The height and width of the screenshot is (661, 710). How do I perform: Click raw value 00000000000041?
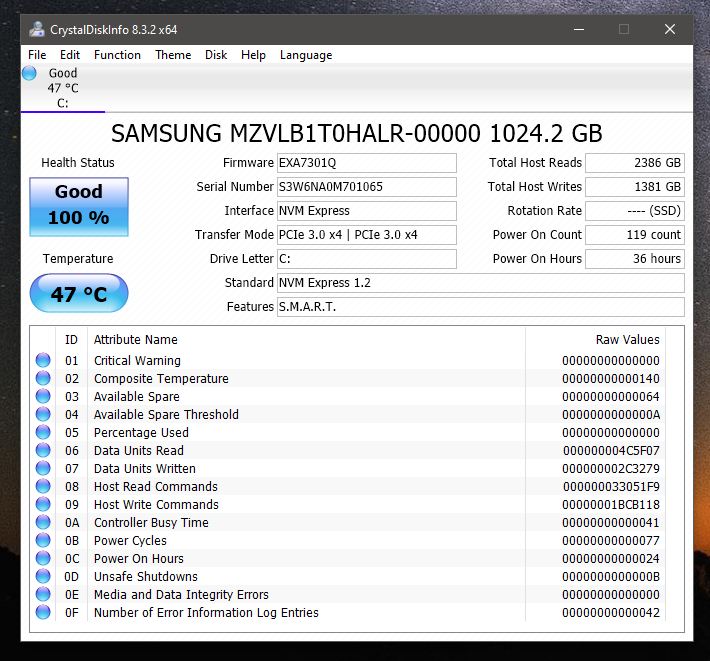point(611,522)
